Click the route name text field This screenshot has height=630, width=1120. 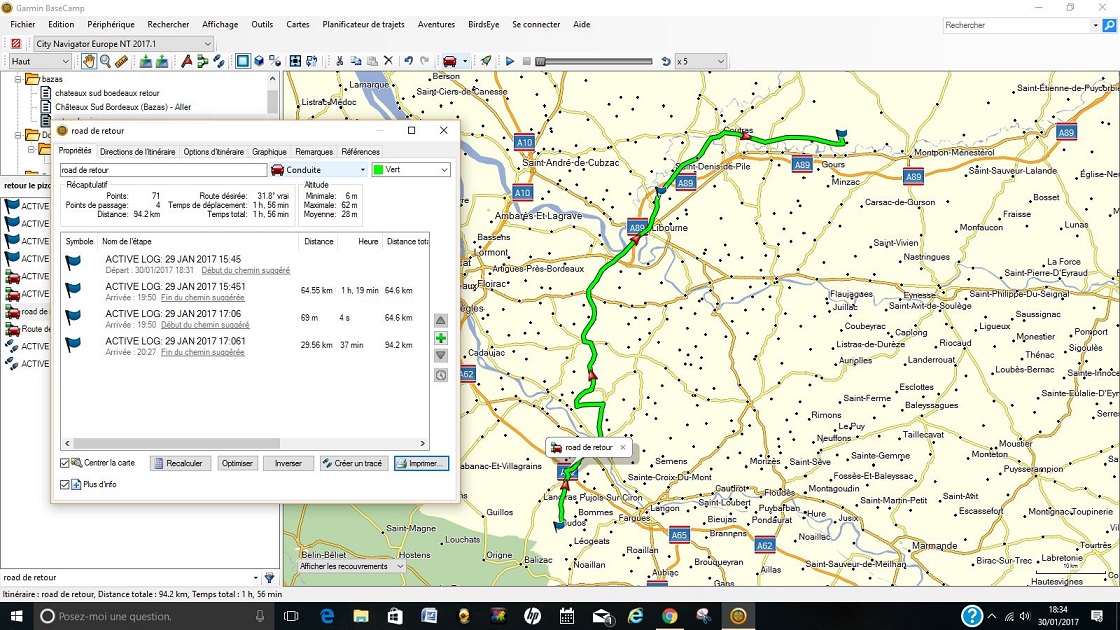(162, 170)
